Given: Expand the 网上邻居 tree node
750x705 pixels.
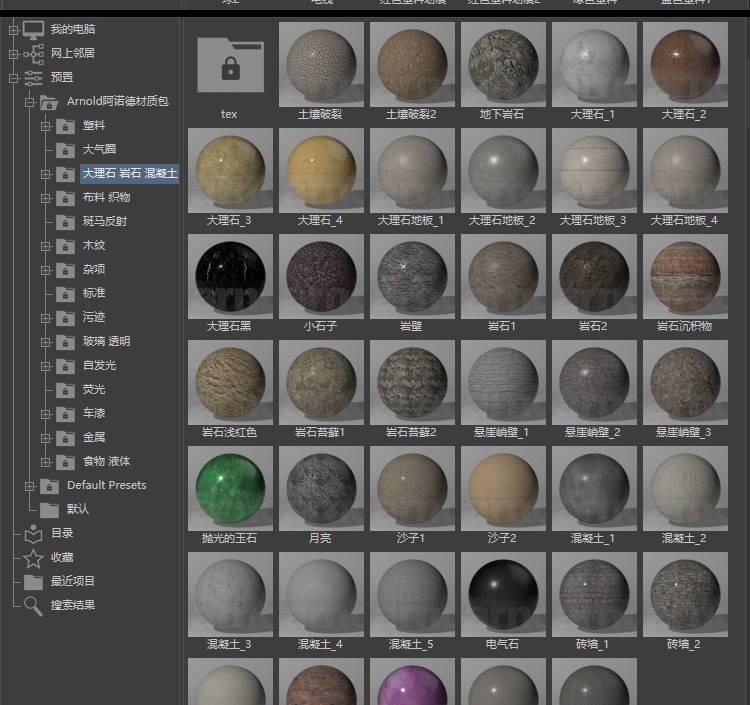Looking at the screenshot, I should tap(13, 54).
